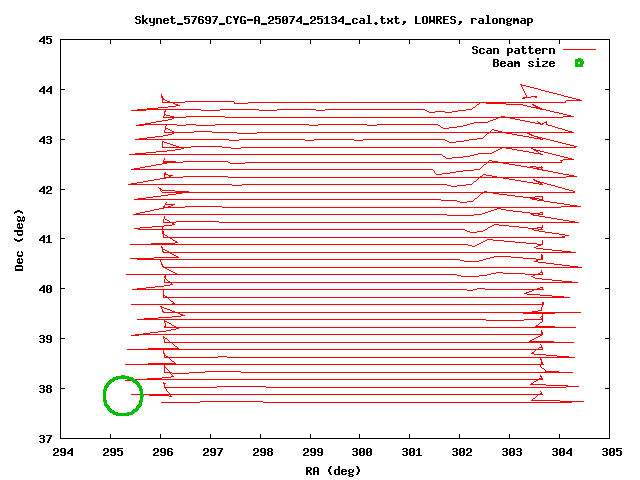Image resolution: width=640 pixels, height=480 pixels.
Task: Click the RA axis tick label 294
Action: pos(63,452)
